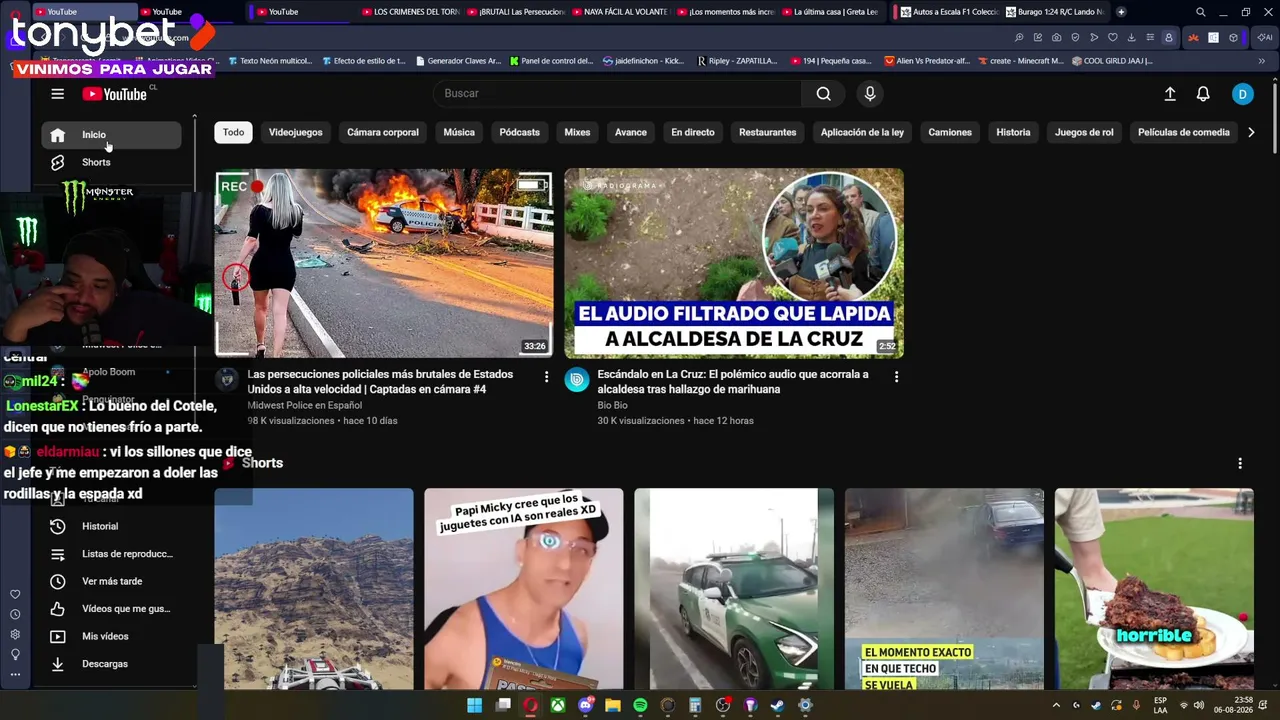
Task: Open the YouTube hamburger guide menu
Action: click(x=58, y=94)
